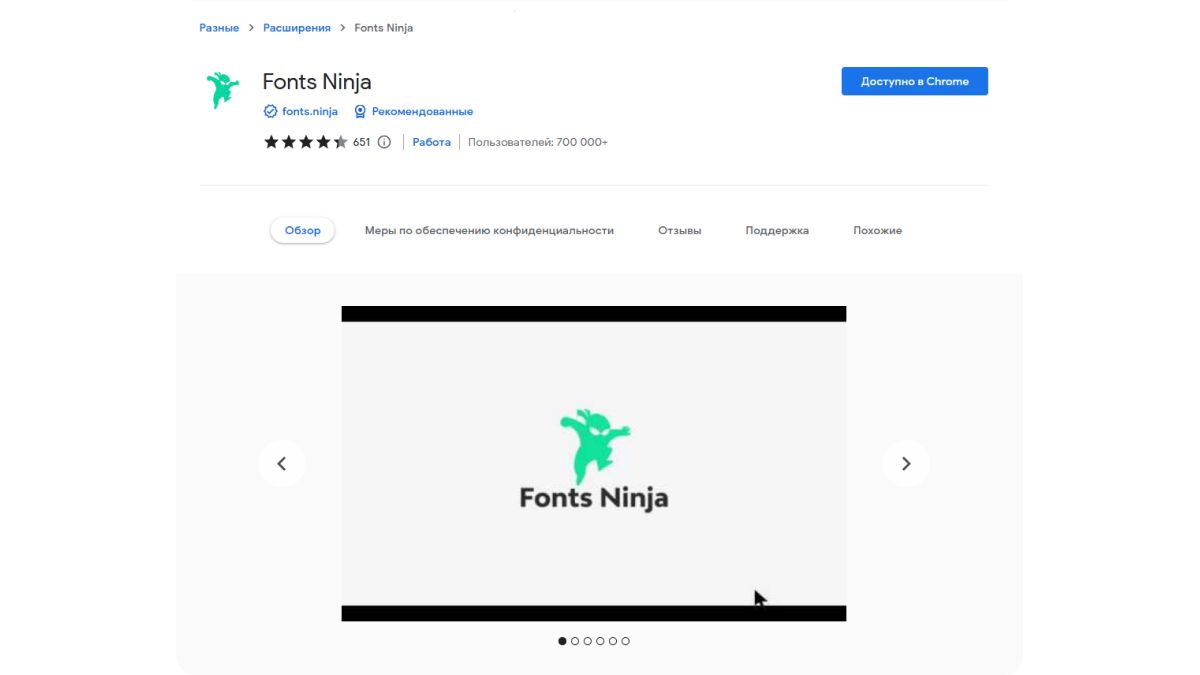Screen dimensions: 1200x675
Task: Click the last half-filled rating star
Action: point(340,142)
